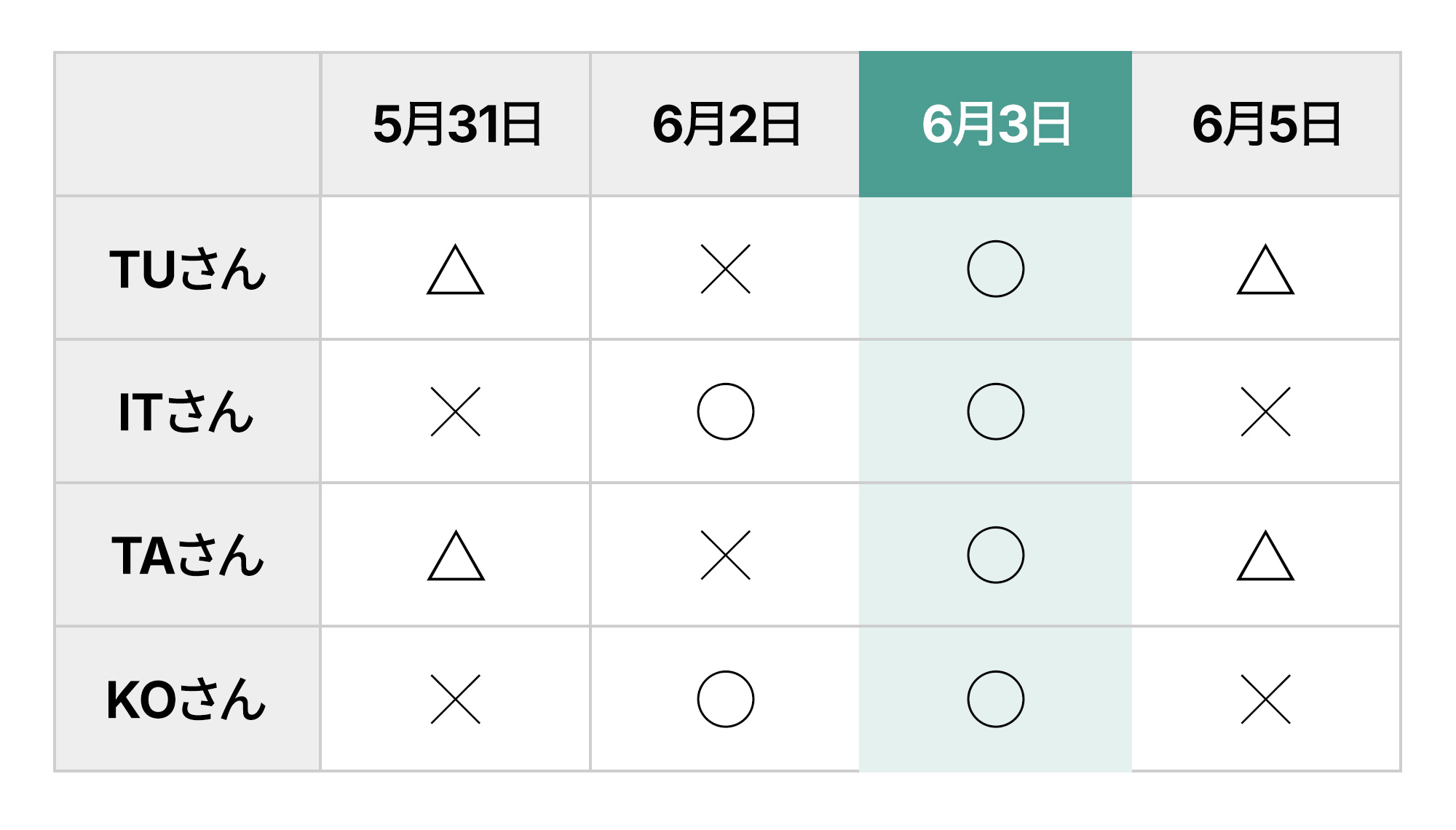Image resolution: width=1456 pixels, height=830 pixels.
Task: Click the circle for TUさん on 6月3日
Action: [995, 269]
